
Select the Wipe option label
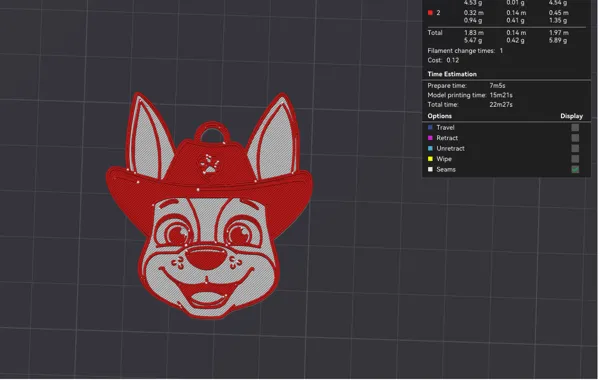[445, 159]
